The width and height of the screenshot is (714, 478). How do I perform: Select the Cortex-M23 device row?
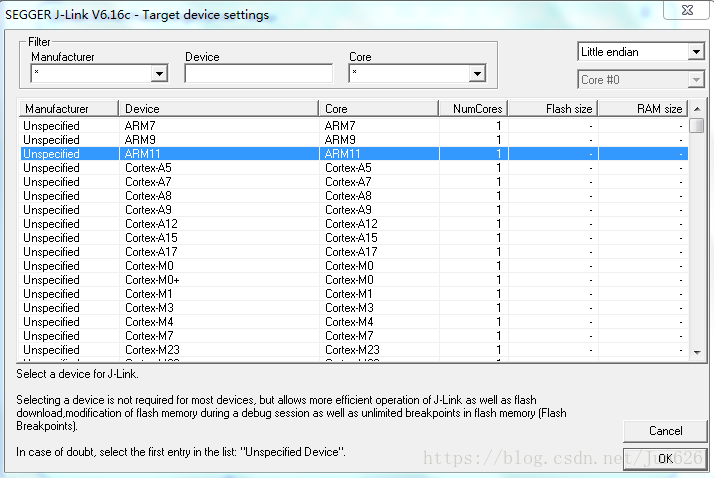coord(354,350)
